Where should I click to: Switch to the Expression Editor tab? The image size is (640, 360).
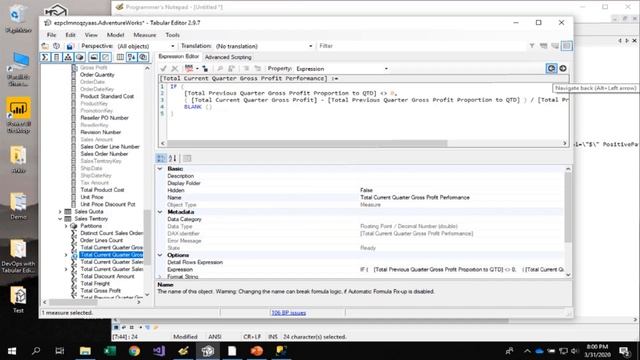[179, 57]
